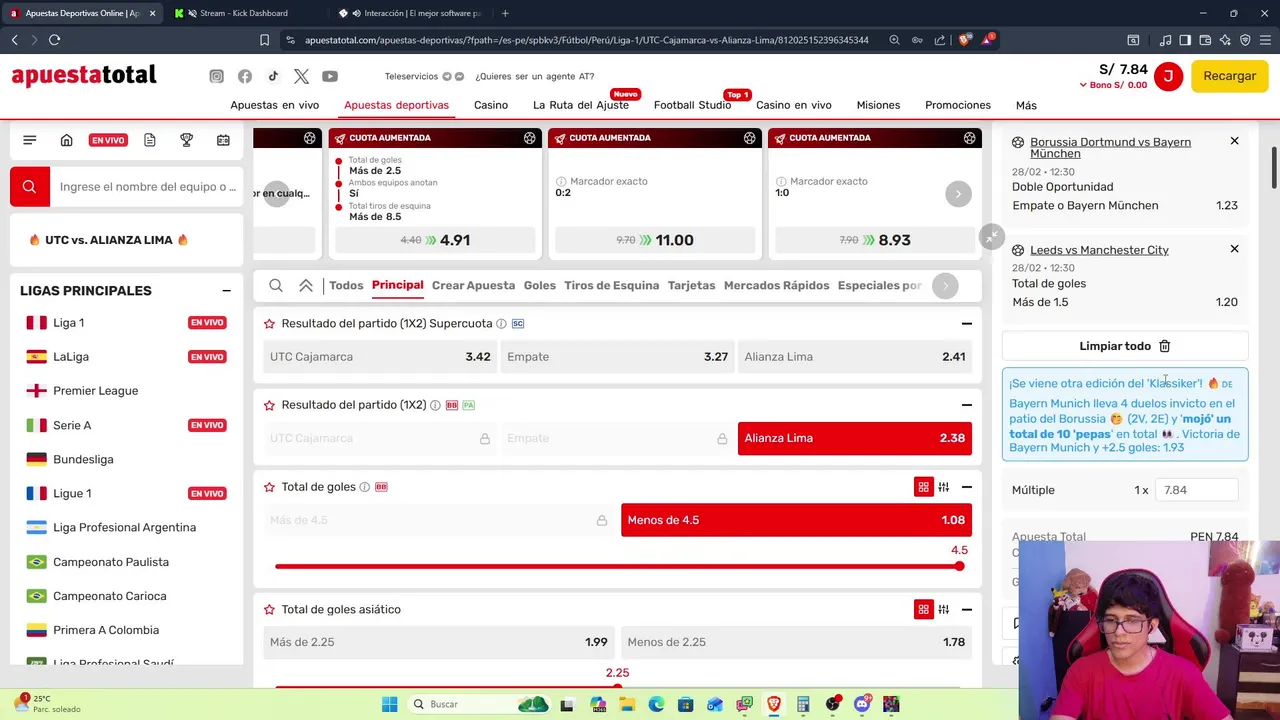The height and width of the screenshot is (720, 1280).
Task: Remove the Leeds vs Manchester City bet
Action: coord(1234,249)
